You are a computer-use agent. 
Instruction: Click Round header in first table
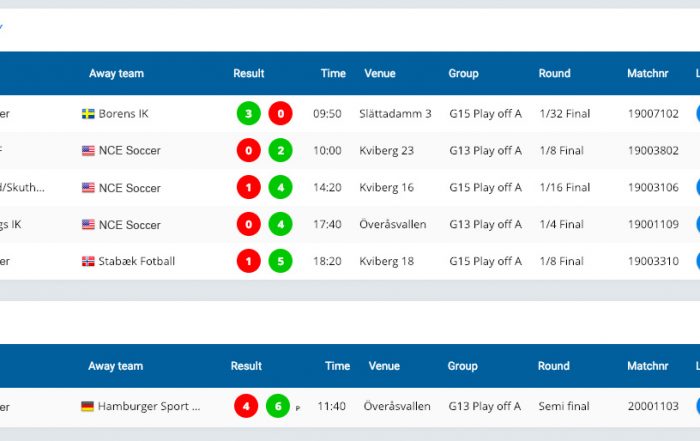pyautogui.click(x=554, y=73)
